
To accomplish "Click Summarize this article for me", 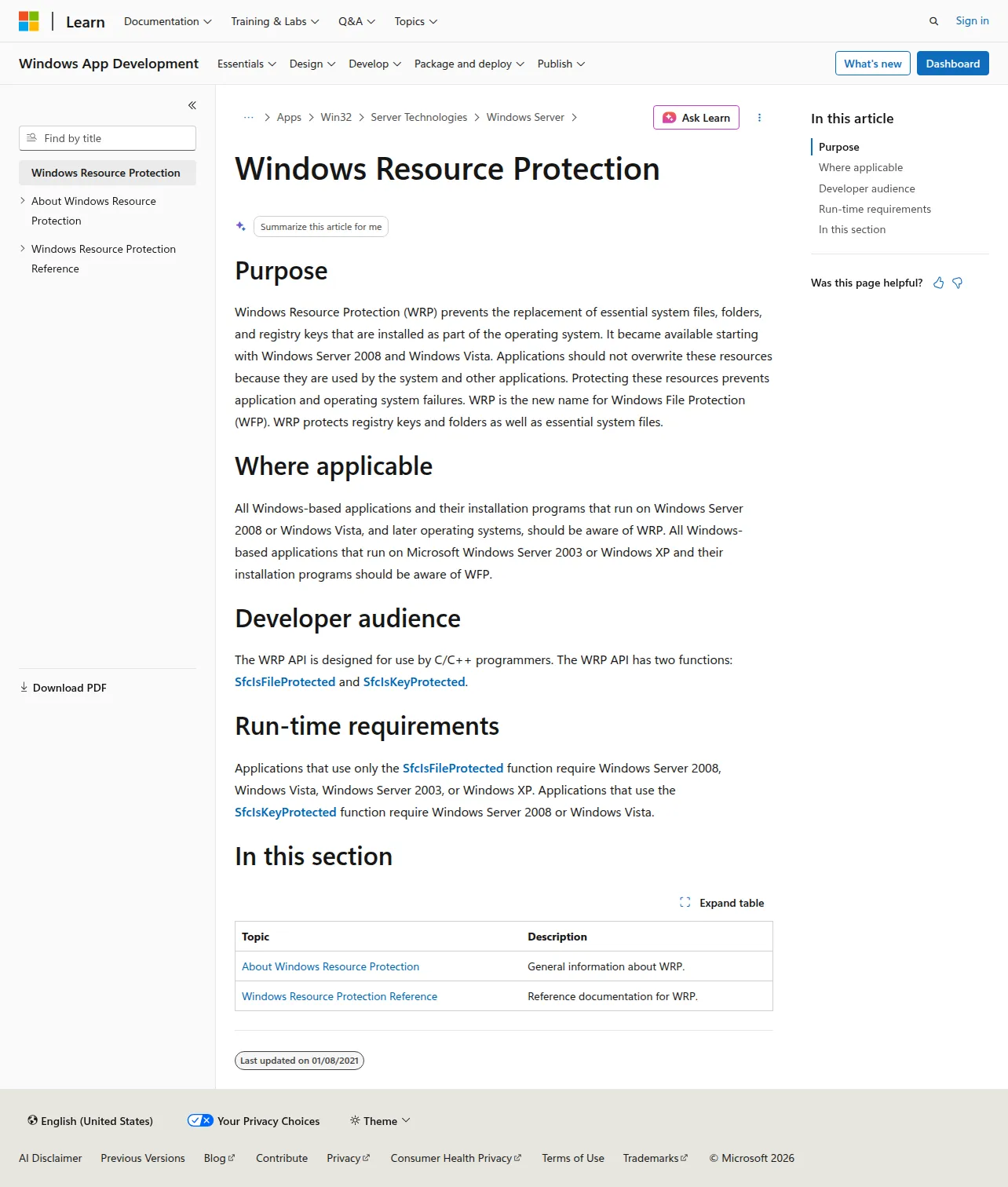I will coord(321,227).
